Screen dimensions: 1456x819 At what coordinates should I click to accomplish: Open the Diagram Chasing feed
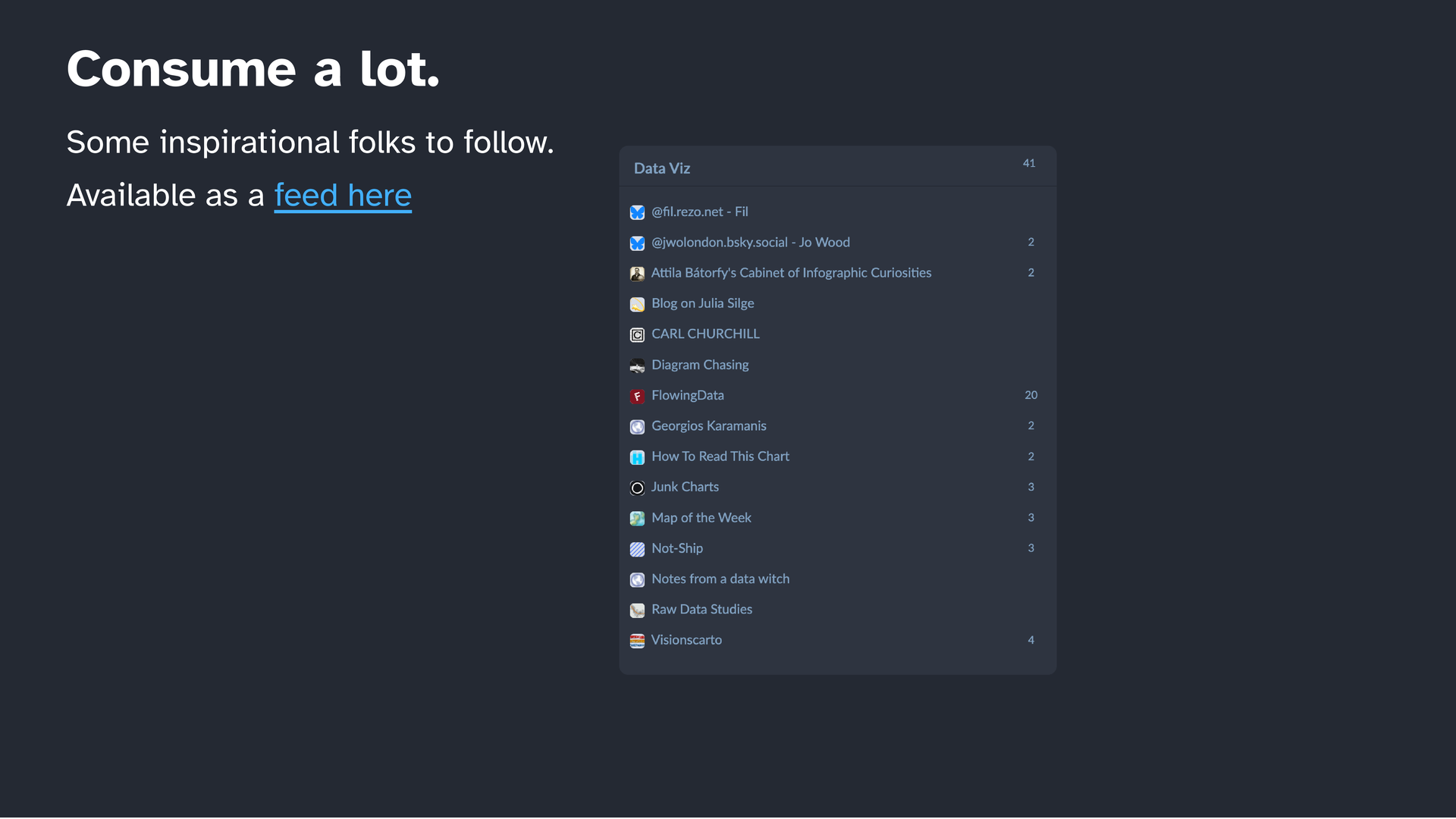coord(700,365)
